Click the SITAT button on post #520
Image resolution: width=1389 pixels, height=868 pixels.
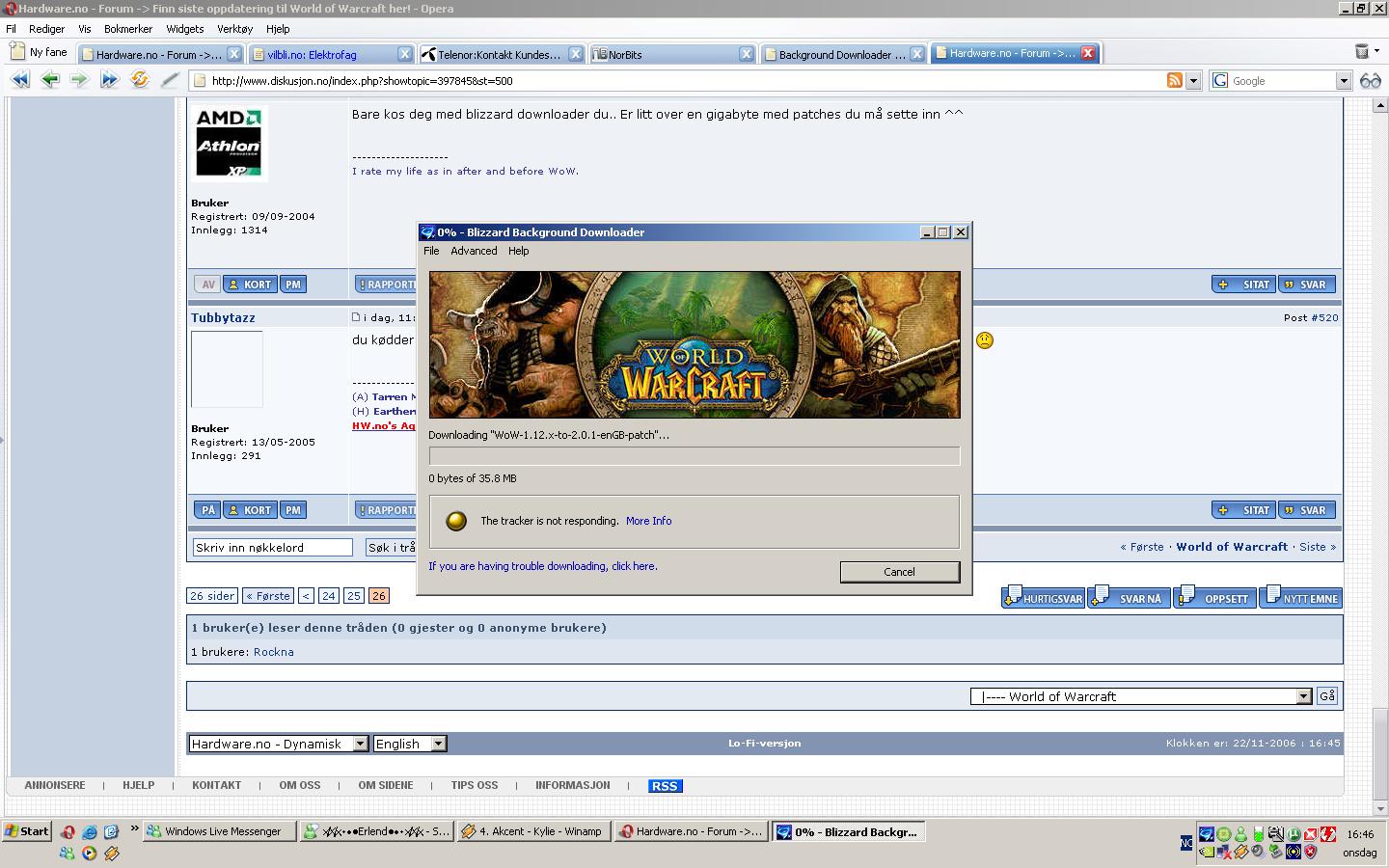pos(1244,510)
